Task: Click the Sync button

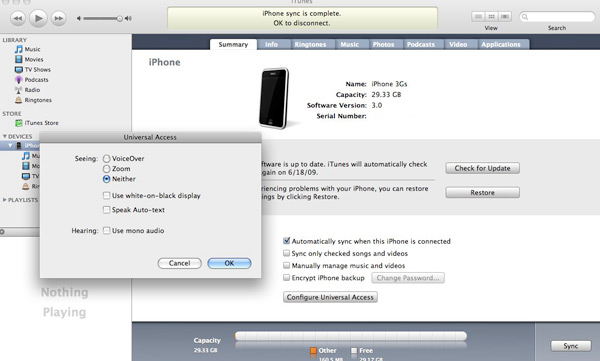Action: coord(571,346)
